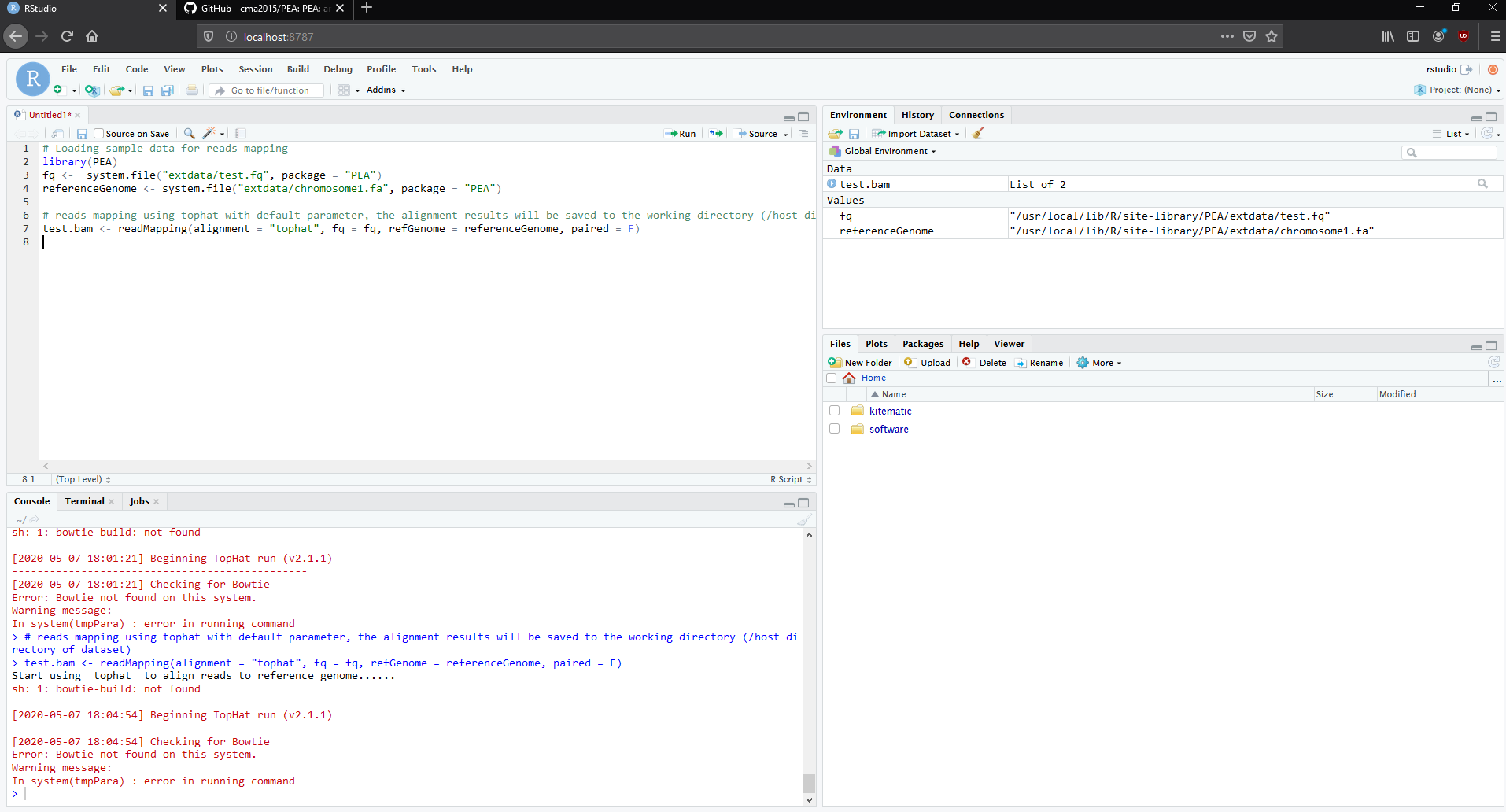
Task: Open the Import Dataset dropdown
Action: [917, 134]
